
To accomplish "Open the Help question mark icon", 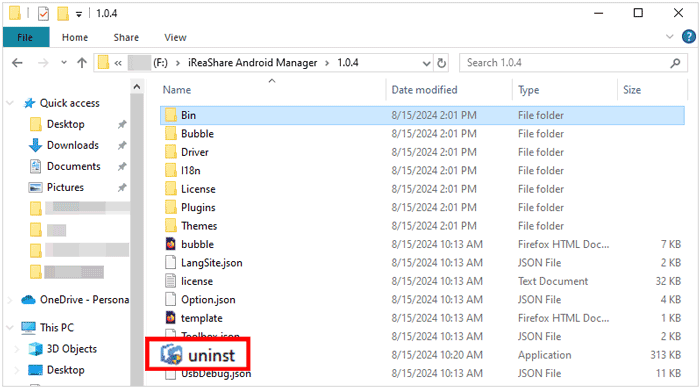I will (688, 37).
